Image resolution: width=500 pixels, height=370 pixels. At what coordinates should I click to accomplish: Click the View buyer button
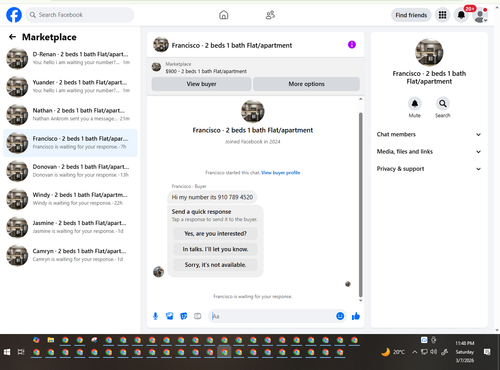pyautogui.click(x=201, y=84)
